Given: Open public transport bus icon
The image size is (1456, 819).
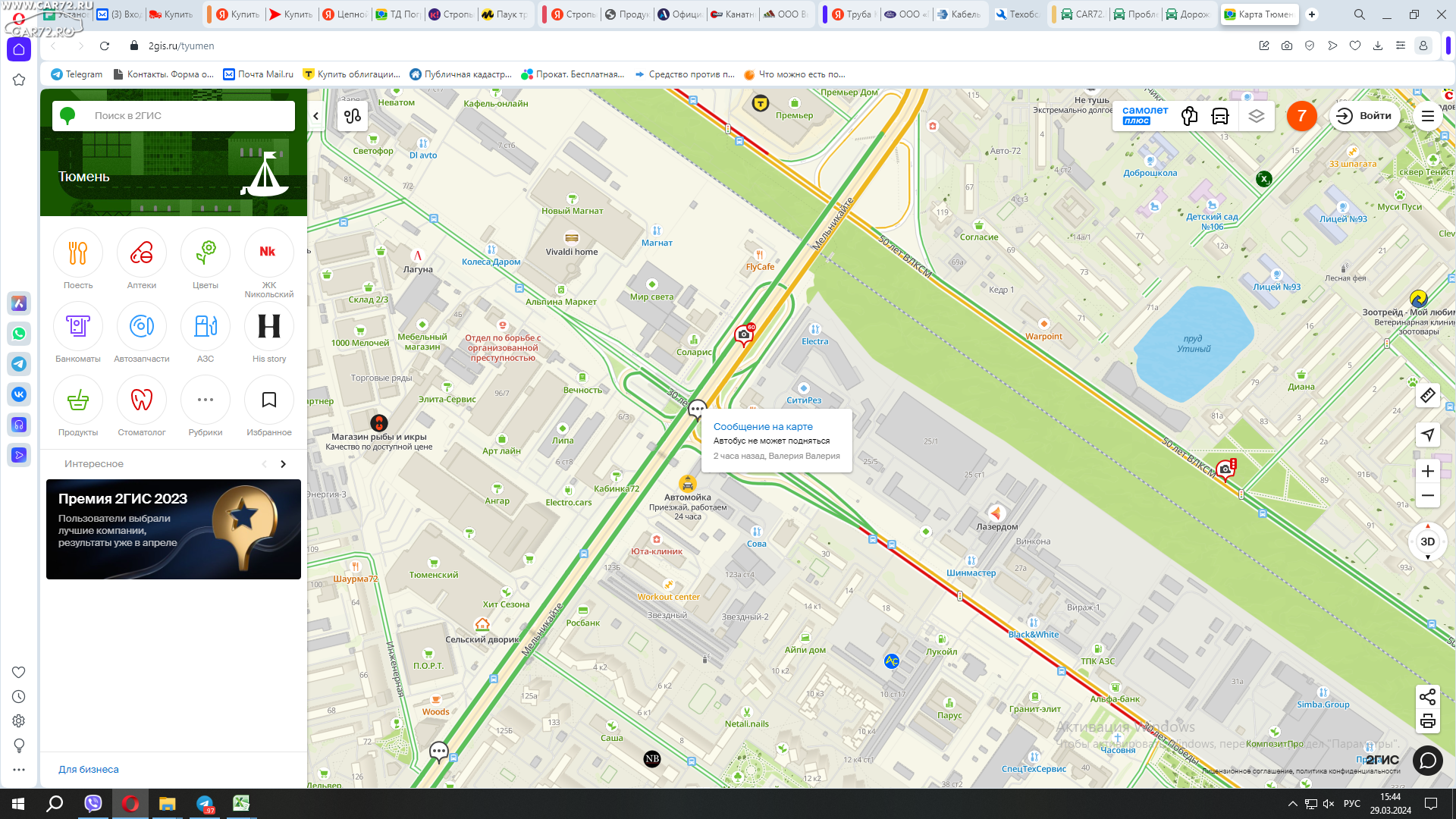Looking at the screenshot, I should pyautogui.click(x=1220, y=116).
